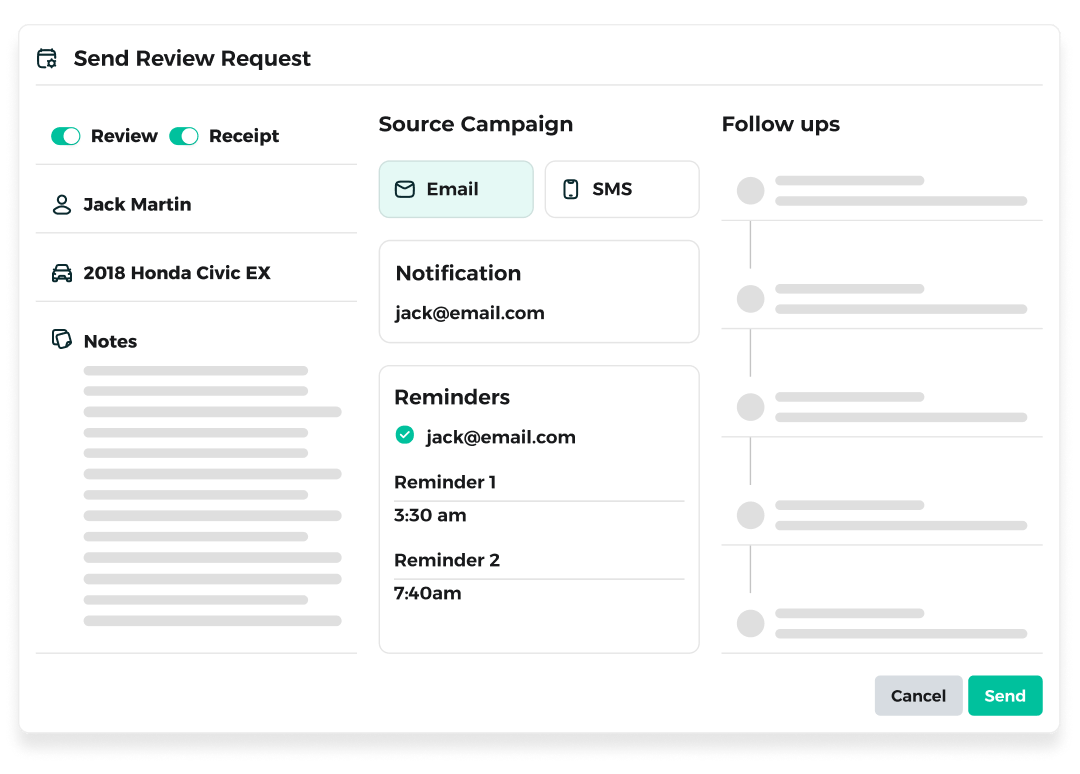
Task: Click the phone icon in SMS tab
Action: click(x=571, y=189)
